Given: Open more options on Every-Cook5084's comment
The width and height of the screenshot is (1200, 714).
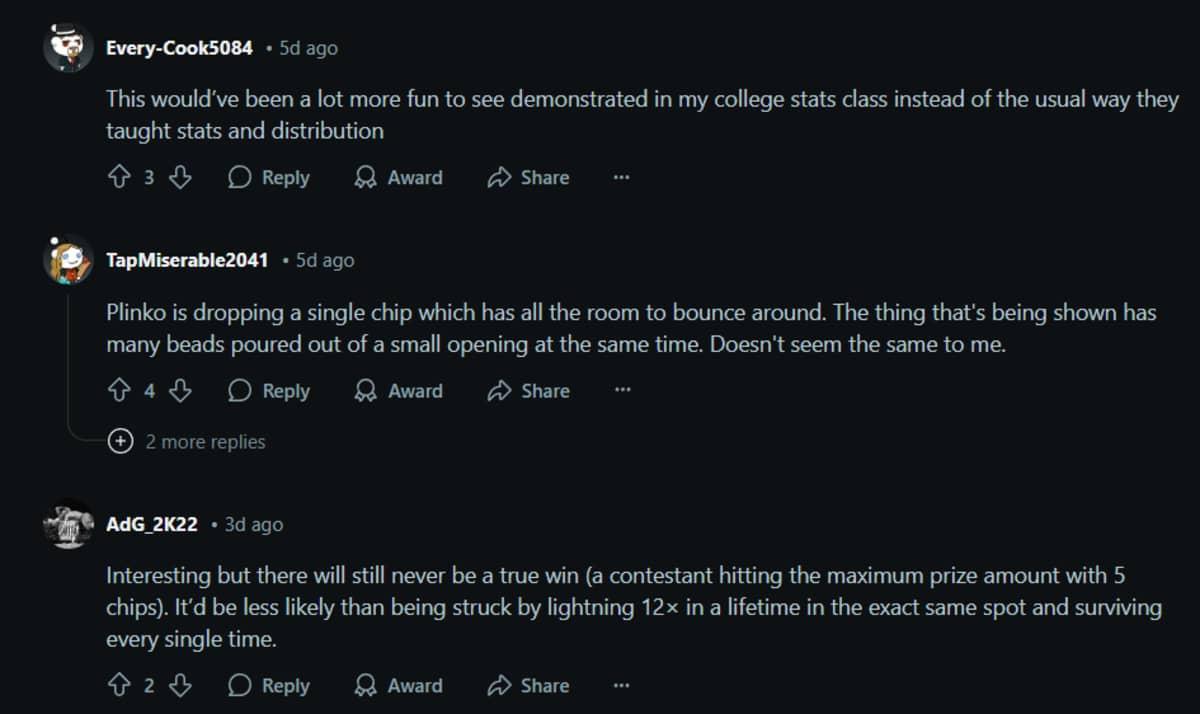Looking at the screenshot, I should 621,178.
